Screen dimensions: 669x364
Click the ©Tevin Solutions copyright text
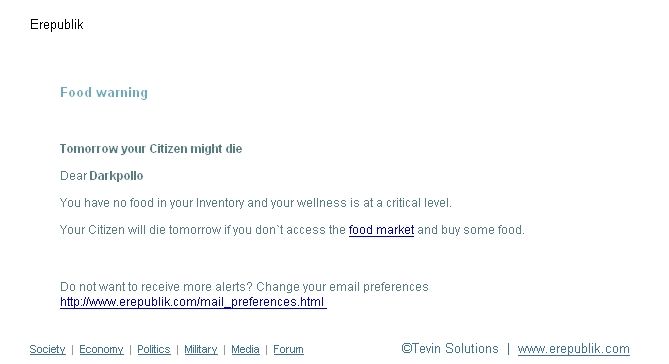pos(450,349)
